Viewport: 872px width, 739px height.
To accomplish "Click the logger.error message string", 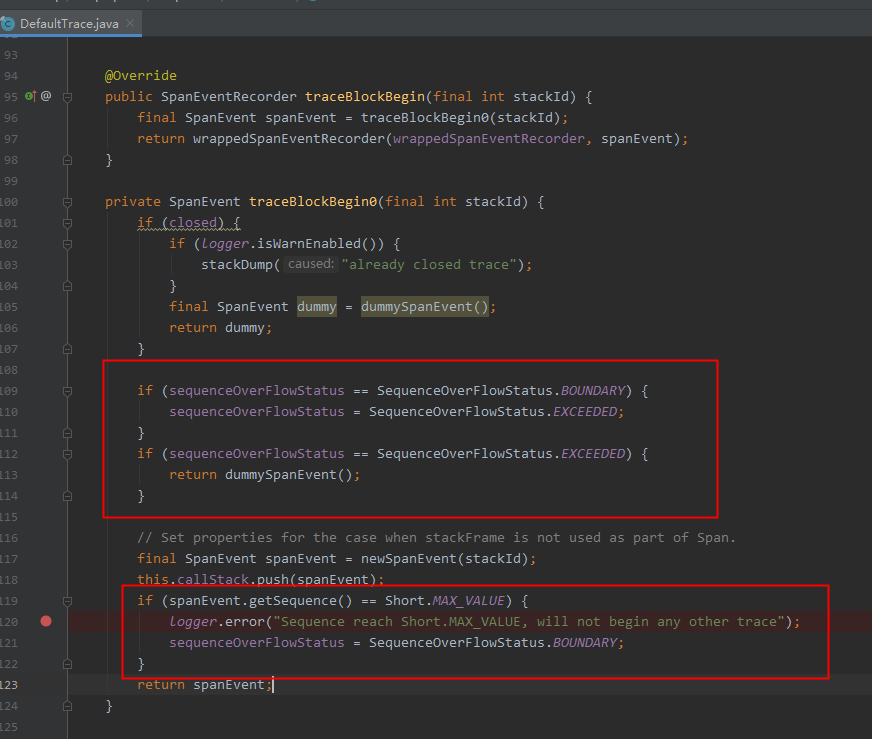I will coord(529,622).
